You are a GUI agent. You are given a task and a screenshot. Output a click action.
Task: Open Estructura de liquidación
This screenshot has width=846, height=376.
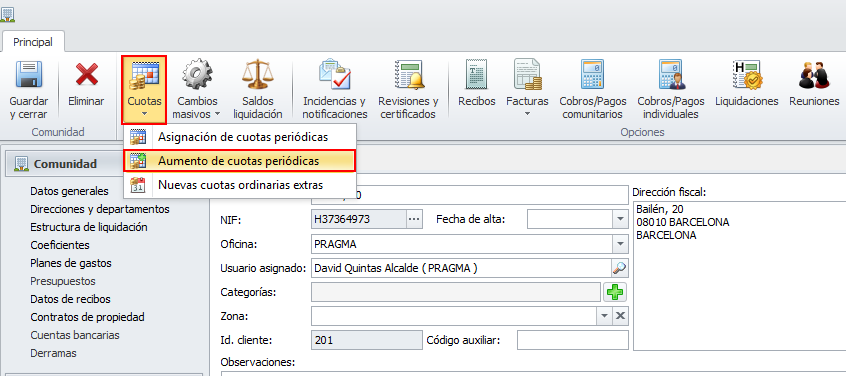click(x=89, y=227)
